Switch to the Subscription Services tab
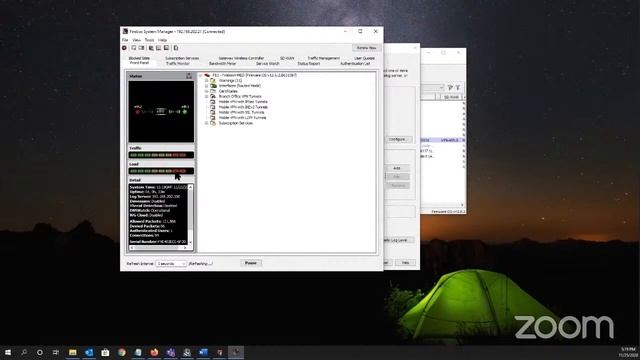The width and height of the screenshot is (640, 360). point(182,58)
